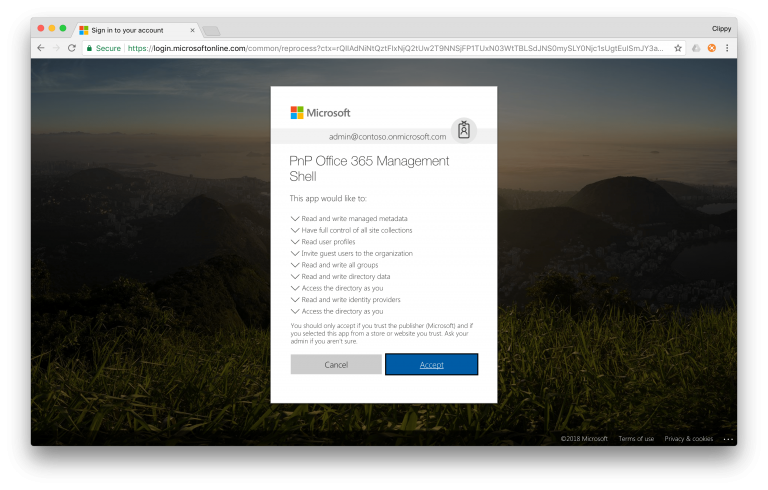The image size is (768, 490).
Task: Click admin@contoso.onmicrosoft.com account text
Action: tap(387, 137)
